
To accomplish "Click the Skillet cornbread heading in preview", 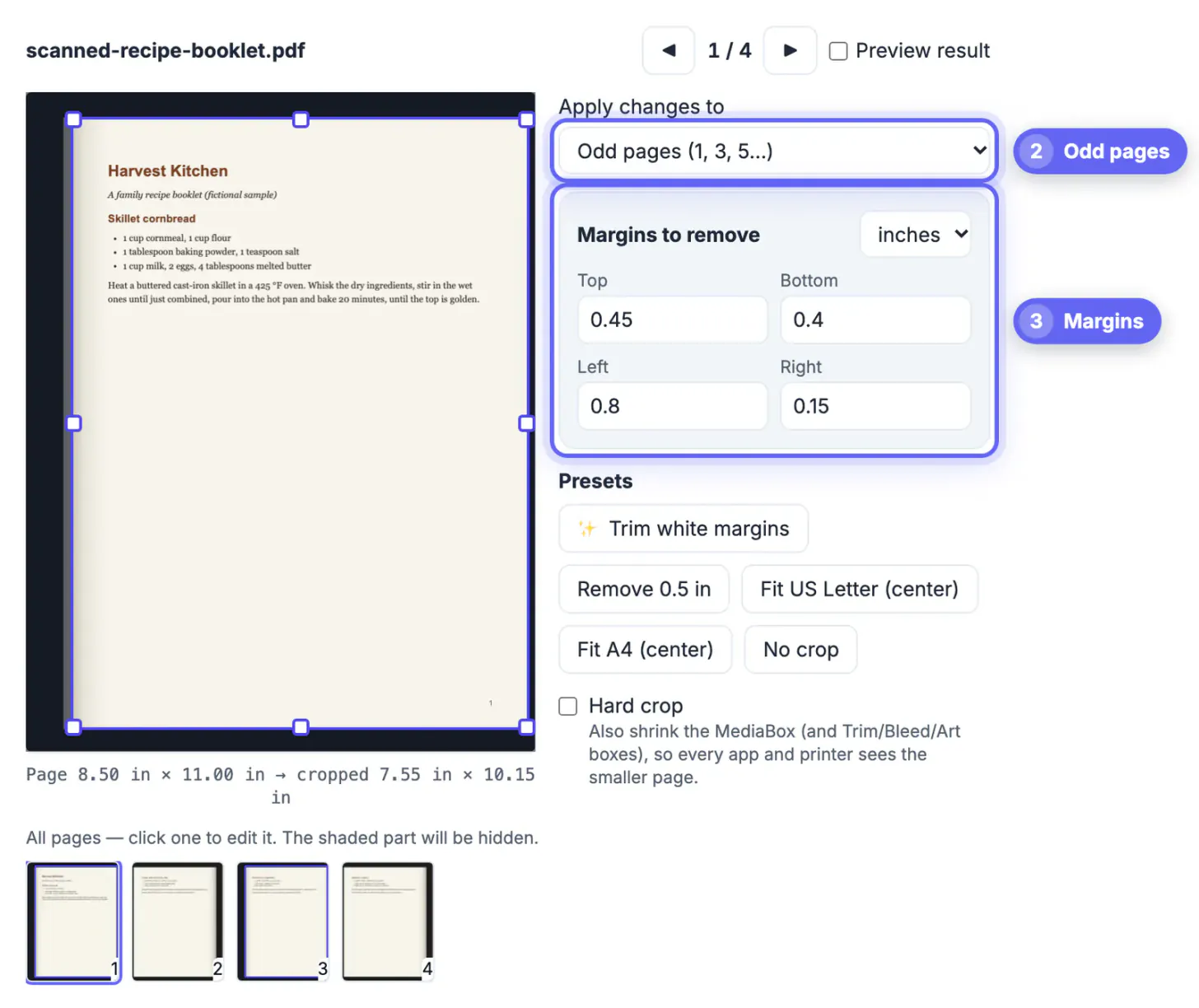I will (152, 219).
